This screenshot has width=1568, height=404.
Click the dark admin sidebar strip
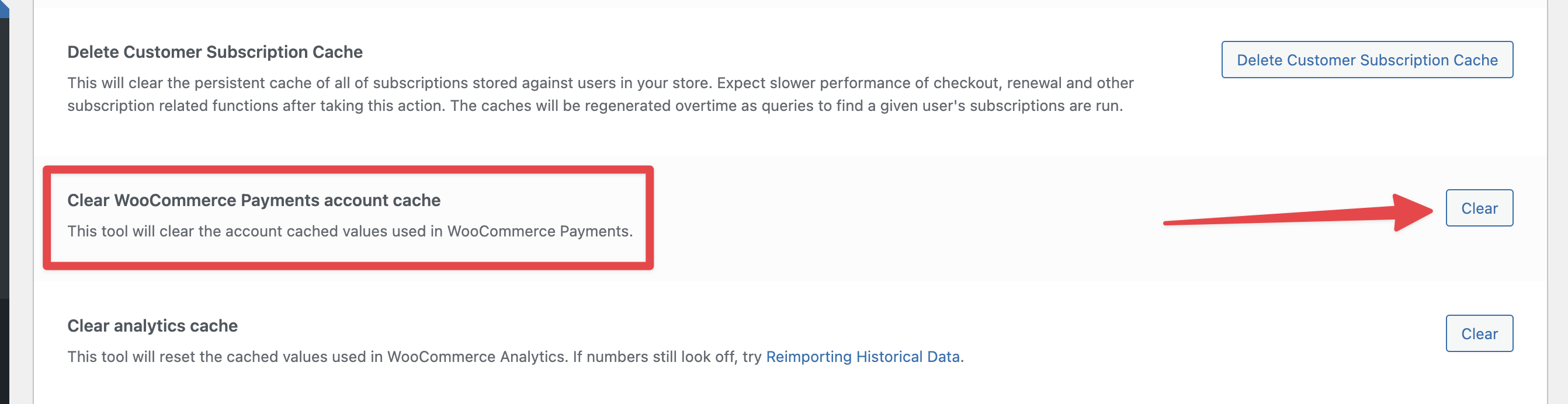[x=4, y=183]
